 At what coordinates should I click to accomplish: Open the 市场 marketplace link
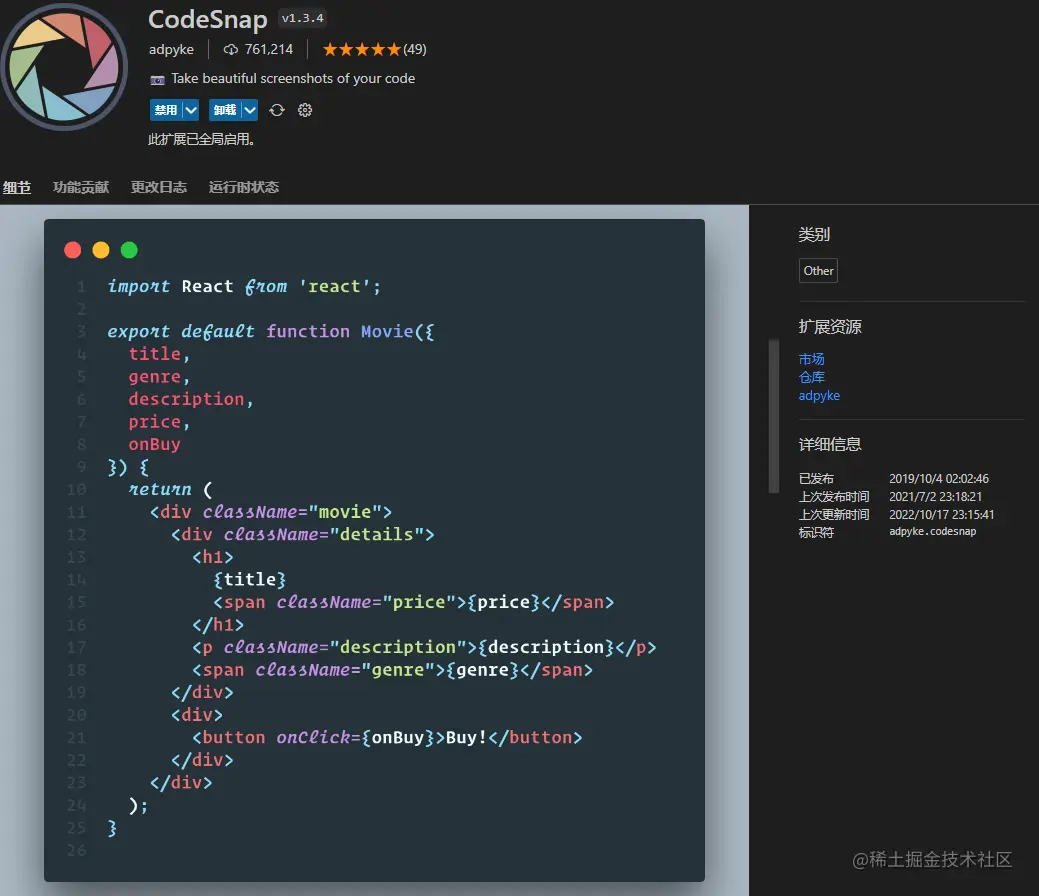click(x=811, y=359)
